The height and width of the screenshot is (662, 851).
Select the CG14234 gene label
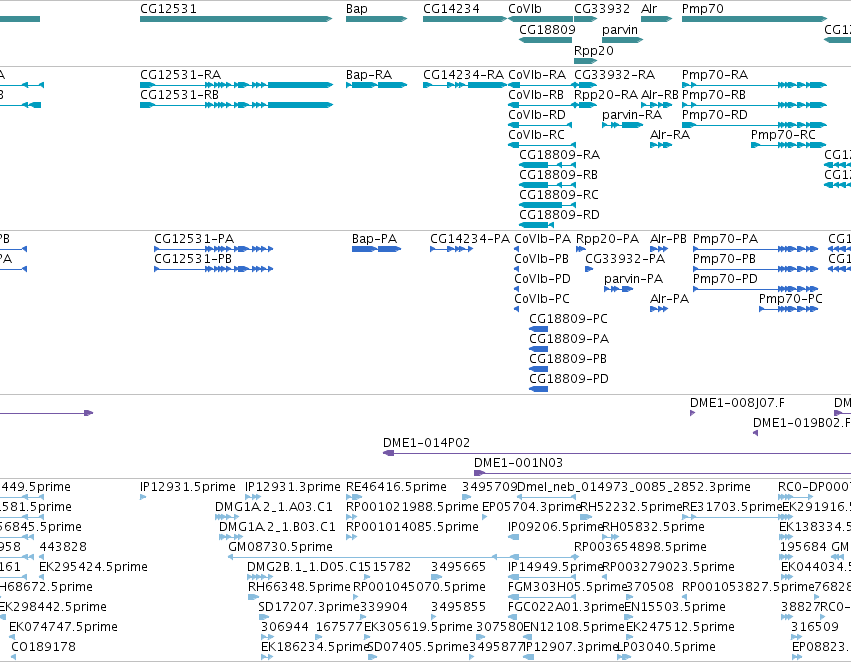[451, 9]
